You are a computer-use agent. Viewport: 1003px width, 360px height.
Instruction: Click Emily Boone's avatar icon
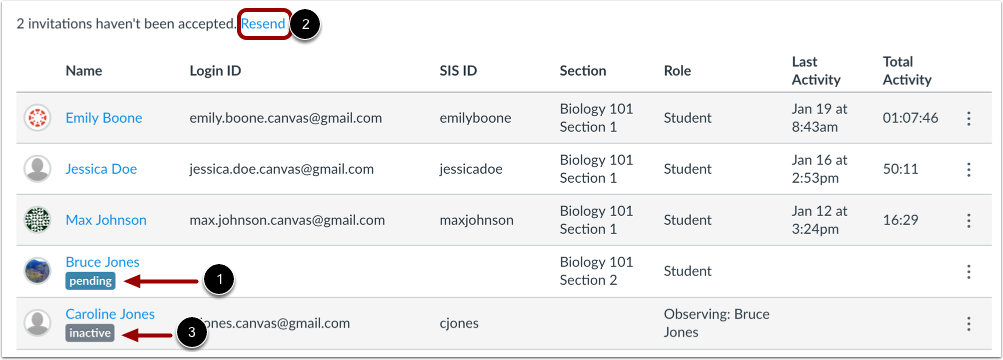37,118
